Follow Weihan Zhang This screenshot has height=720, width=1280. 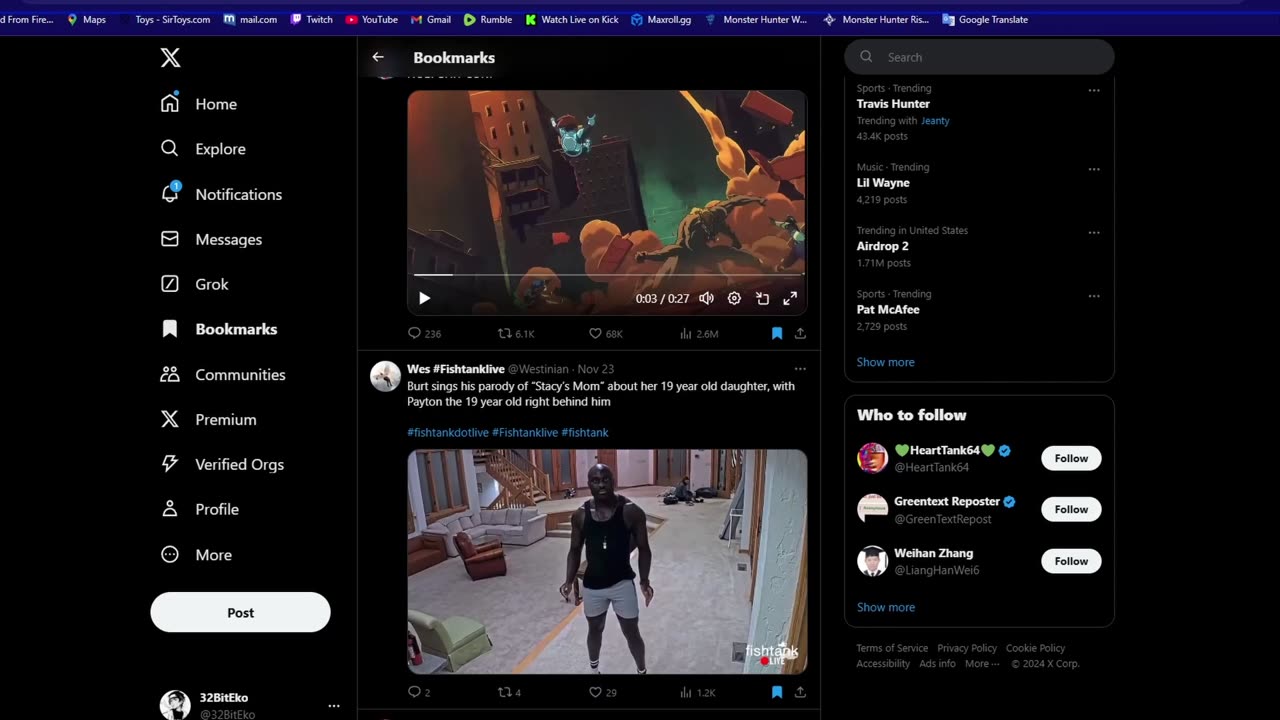click(1071, 561)
